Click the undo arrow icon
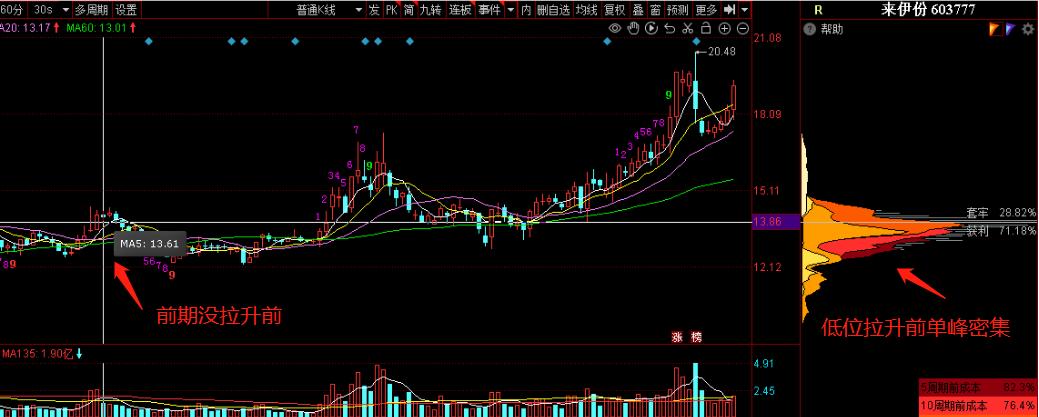 tap(669, 29)
